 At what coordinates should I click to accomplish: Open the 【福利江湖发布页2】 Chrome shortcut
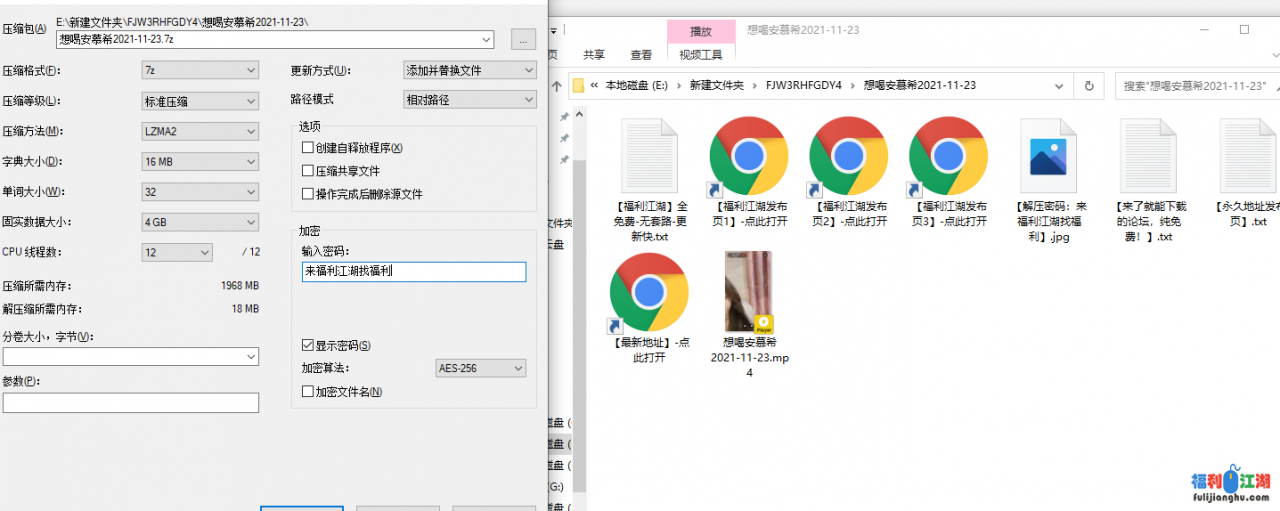[848, 156]
